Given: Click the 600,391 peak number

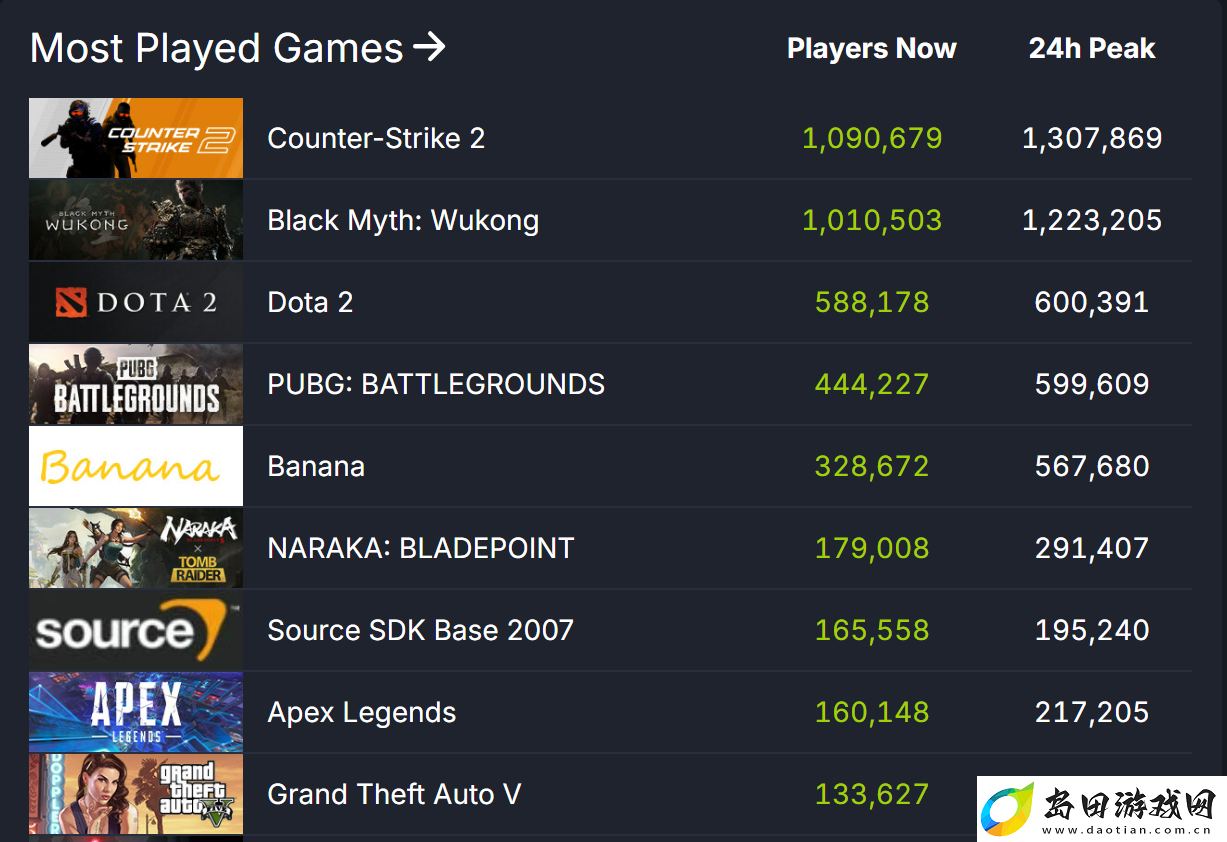Looking at the screenshot, I should [1092, 302].
